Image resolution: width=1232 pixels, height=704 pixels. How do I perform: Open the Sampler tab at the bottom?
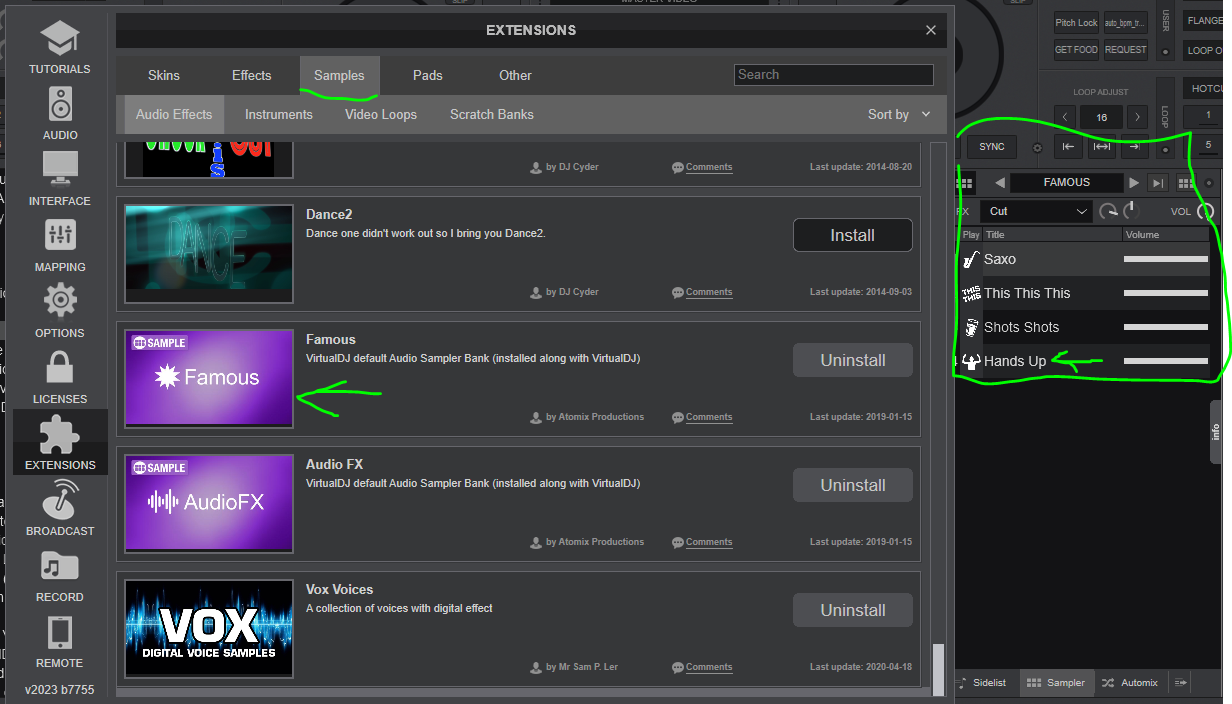(x=1056, y=683)
